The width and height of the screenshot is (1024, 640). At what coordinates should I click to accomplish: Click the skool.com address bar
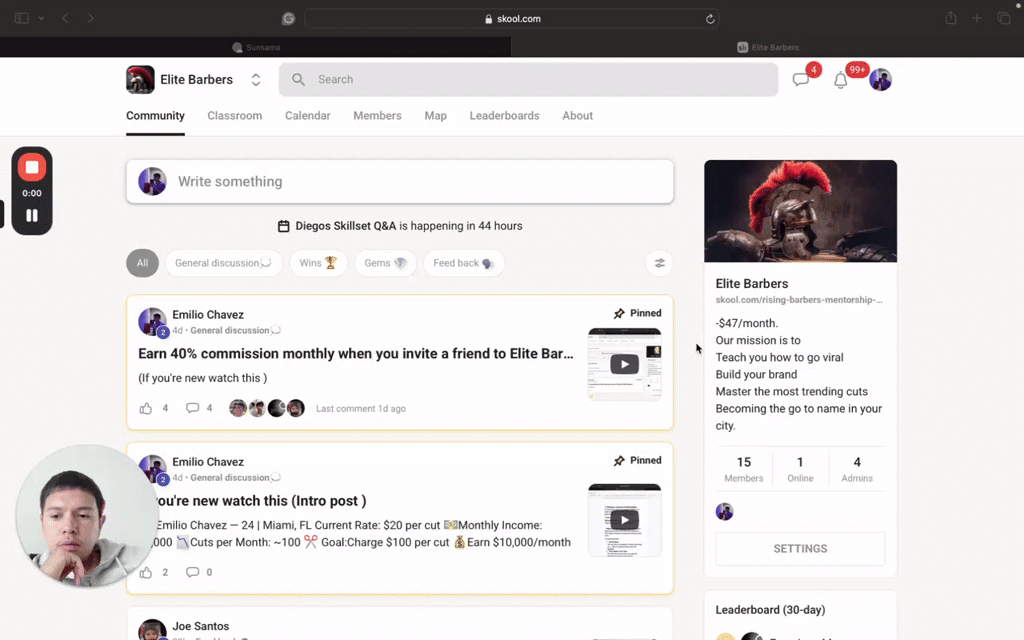point(513,19)
